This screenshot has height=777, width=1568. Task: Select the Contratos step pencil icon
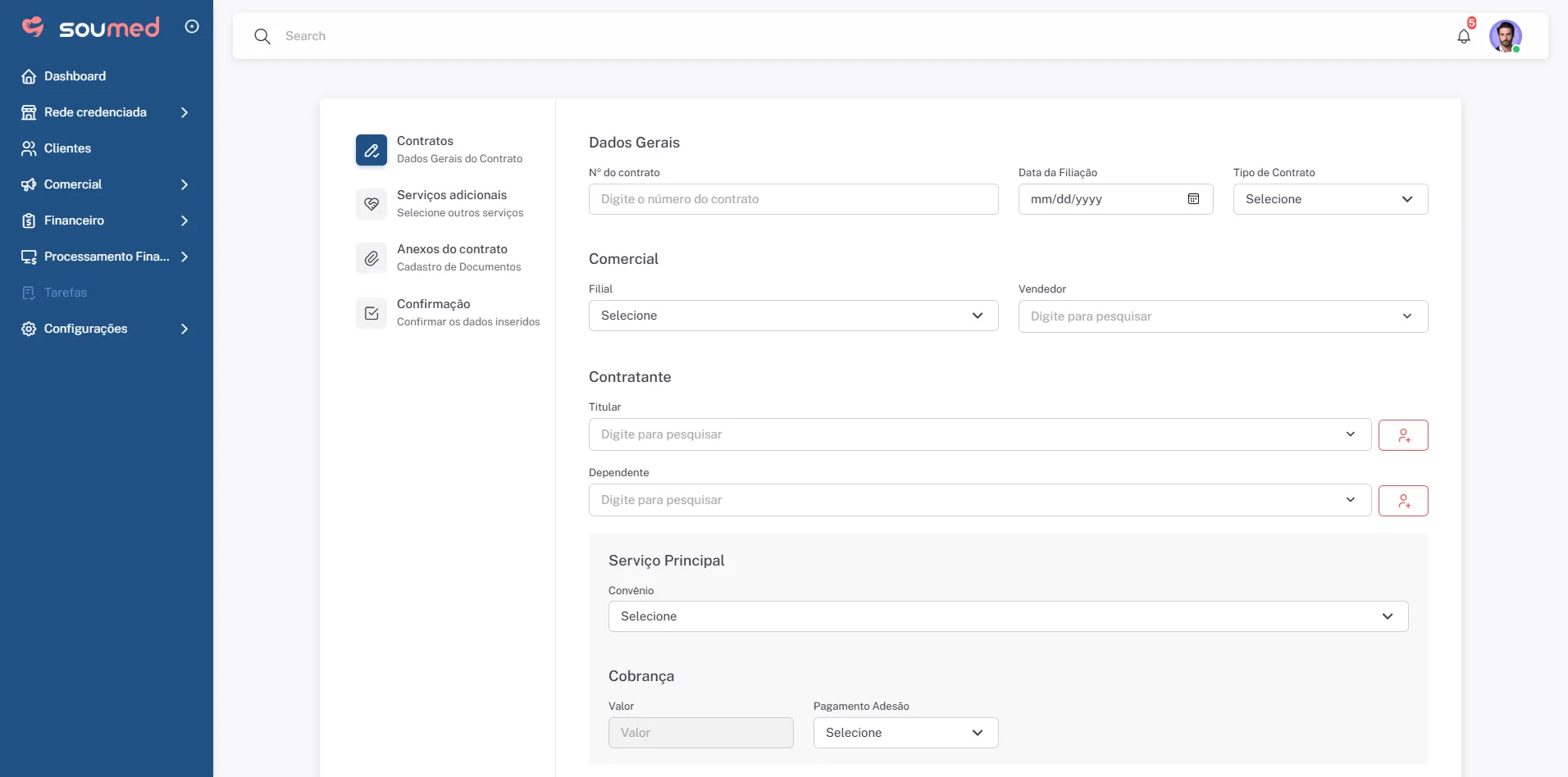pos(371,150)
